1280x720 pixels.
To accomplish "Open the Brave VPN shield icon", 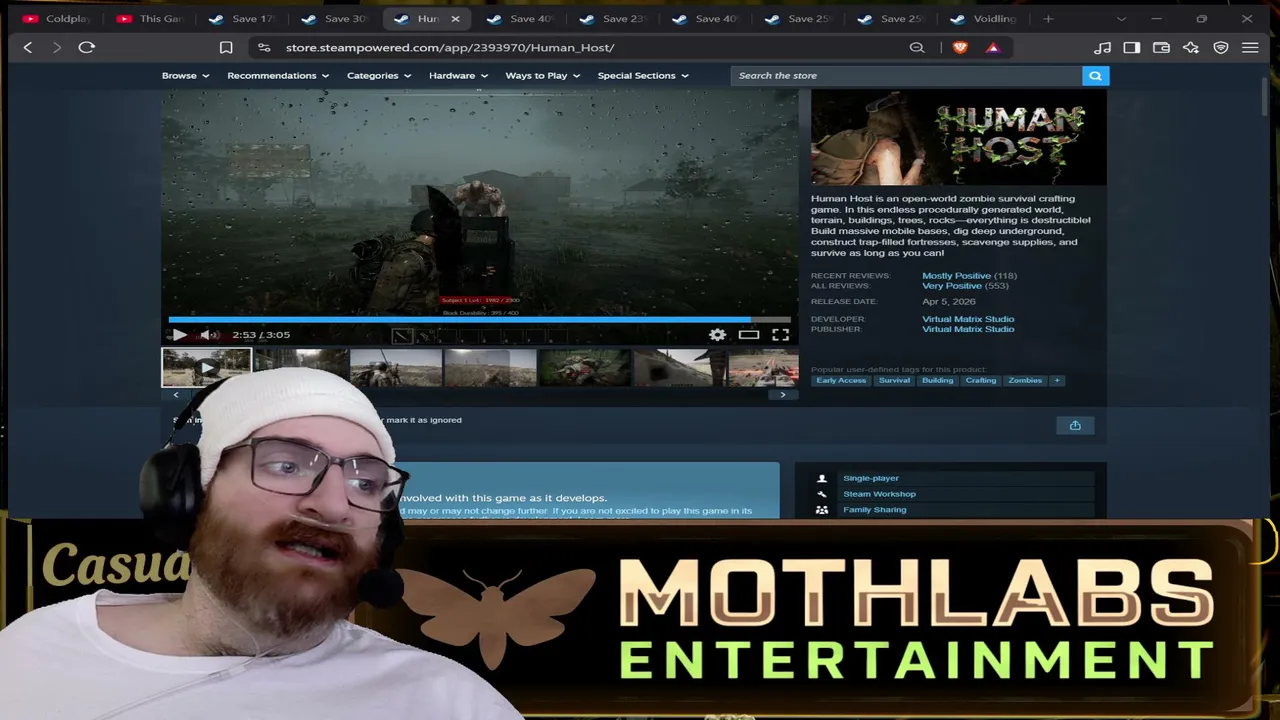I will (x=1221, y=47).
